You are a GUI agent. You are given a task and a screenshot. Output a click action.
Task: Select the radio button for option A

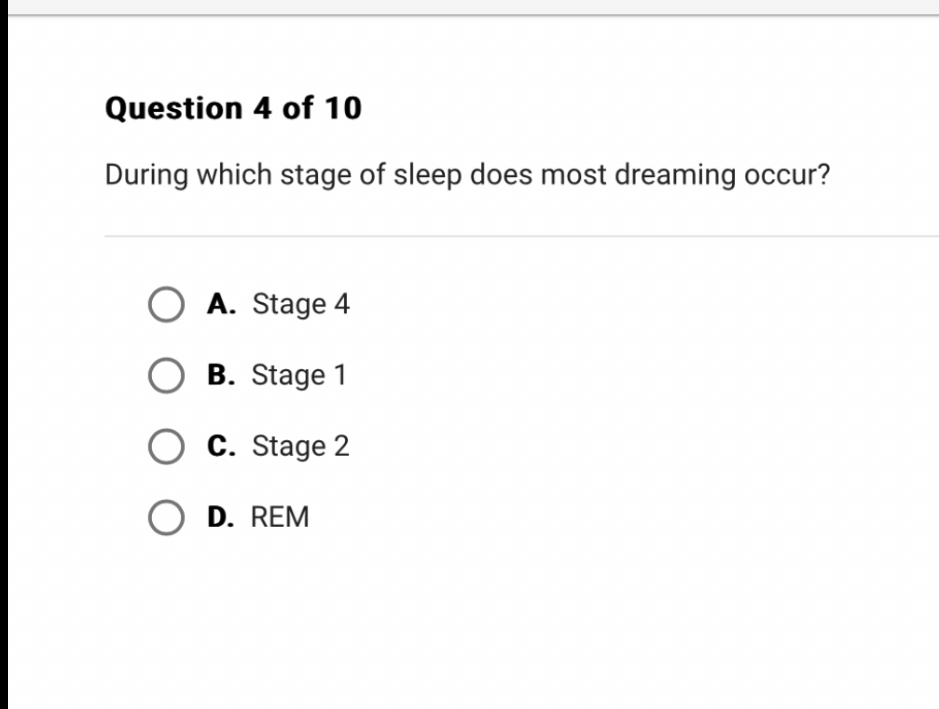pos(168,304)
